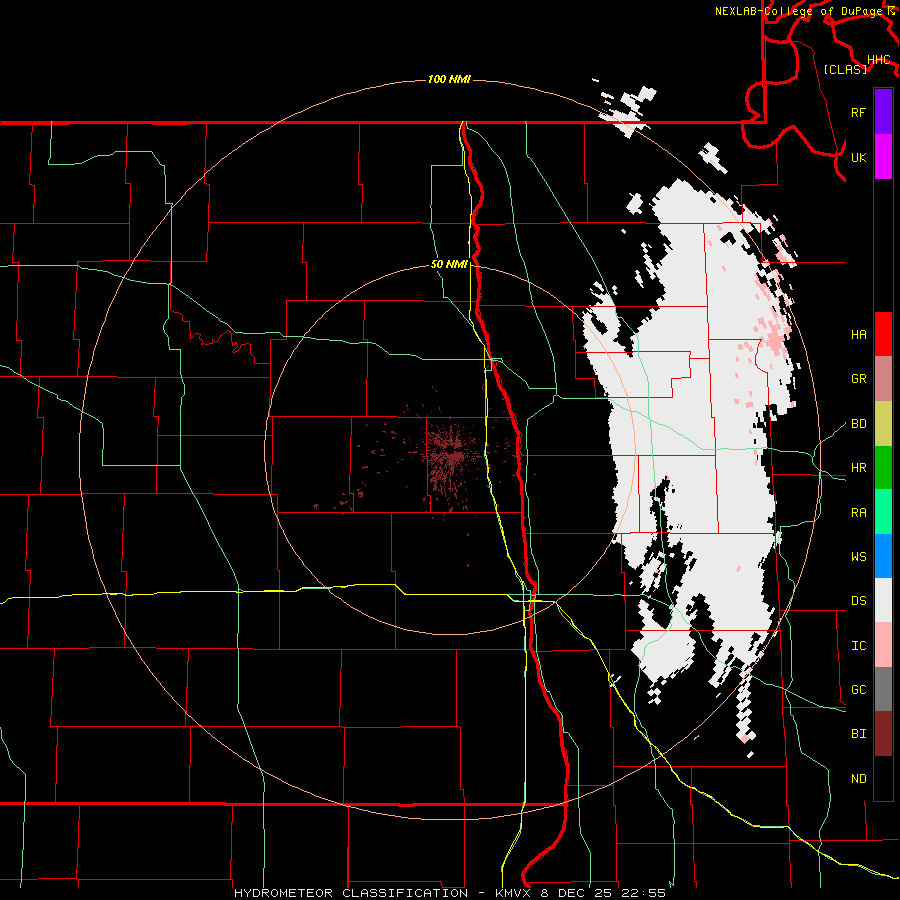Click the 'BI' legend label

(x=858, y=734)
